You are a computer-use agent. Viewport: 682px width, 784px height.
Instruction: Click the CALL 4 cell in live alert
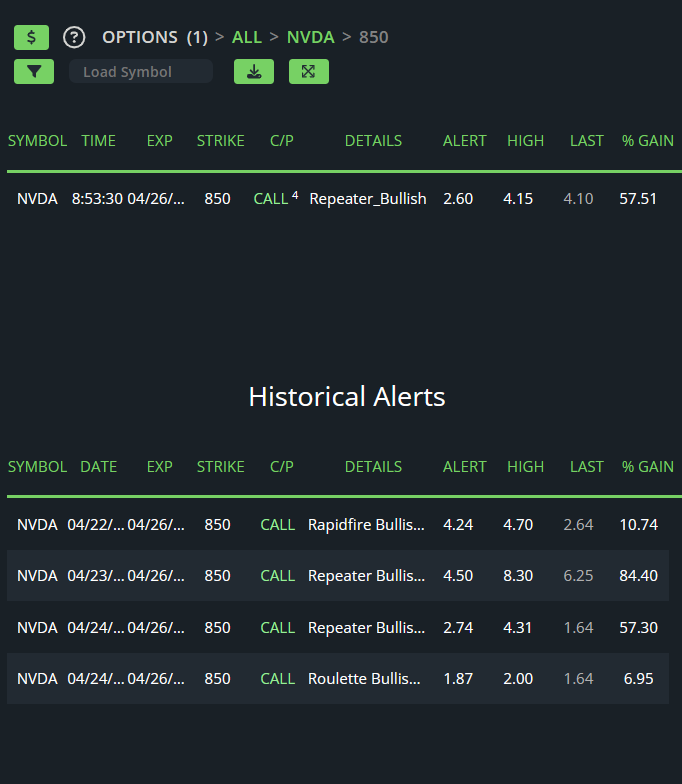[x=276, y=198]
